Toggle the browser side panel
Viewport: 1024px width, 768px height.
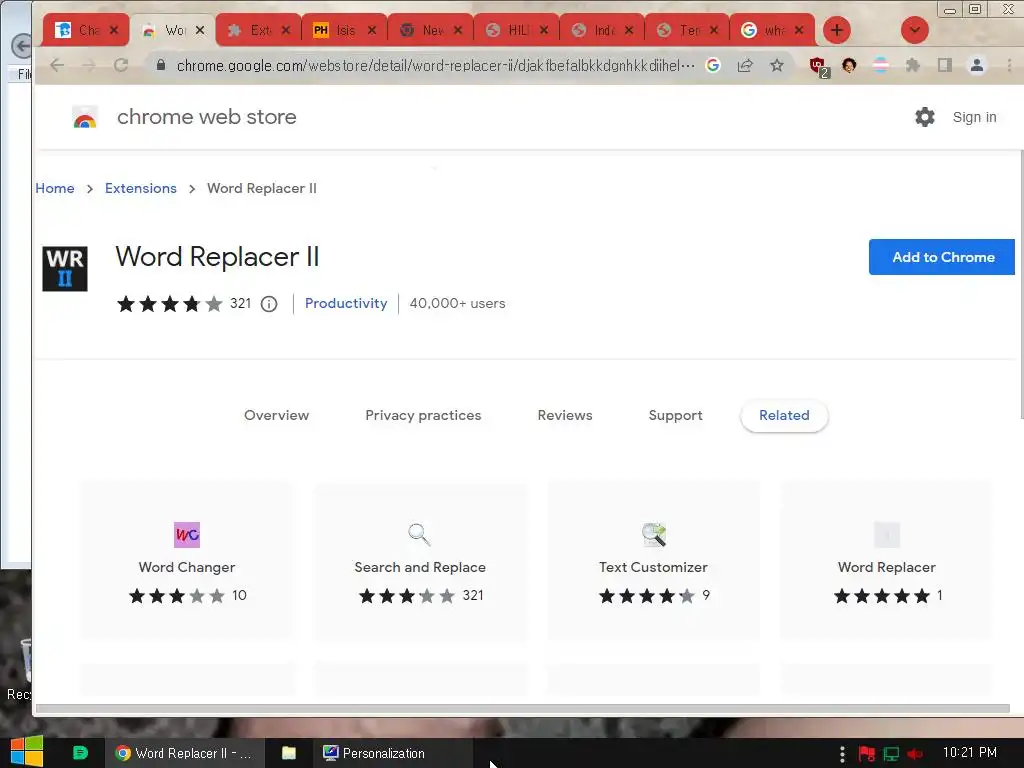pyautogui.click(x=944, y=65)
